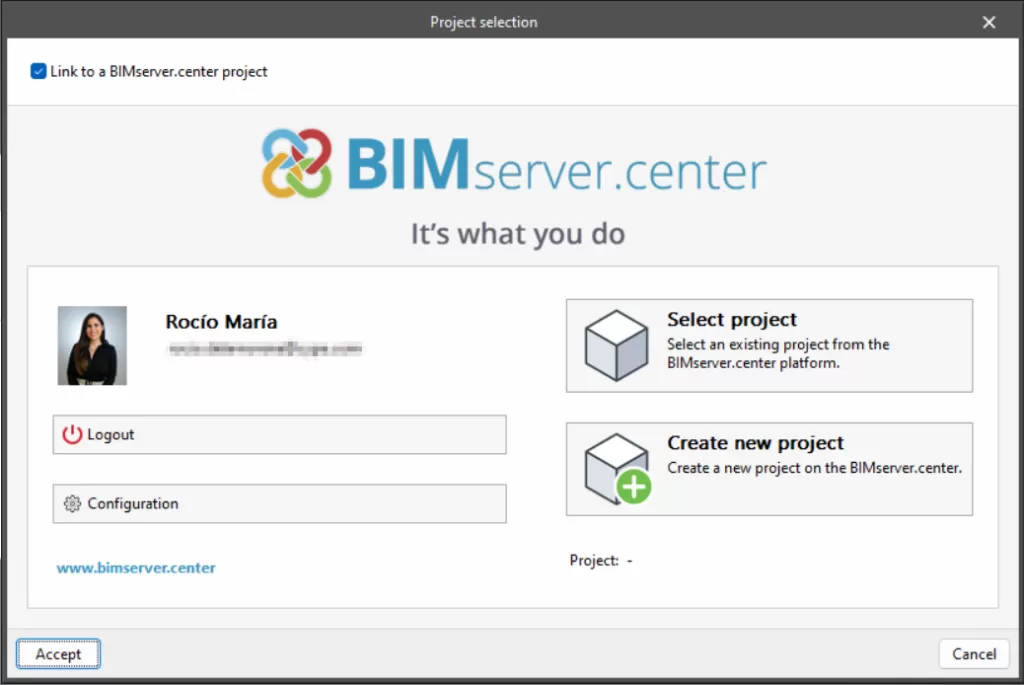The width and height of the screenshot is (1024, 685).
Task: Choose Select project to pick existing project
Action: pyautogui.click(x=769, y=345)
